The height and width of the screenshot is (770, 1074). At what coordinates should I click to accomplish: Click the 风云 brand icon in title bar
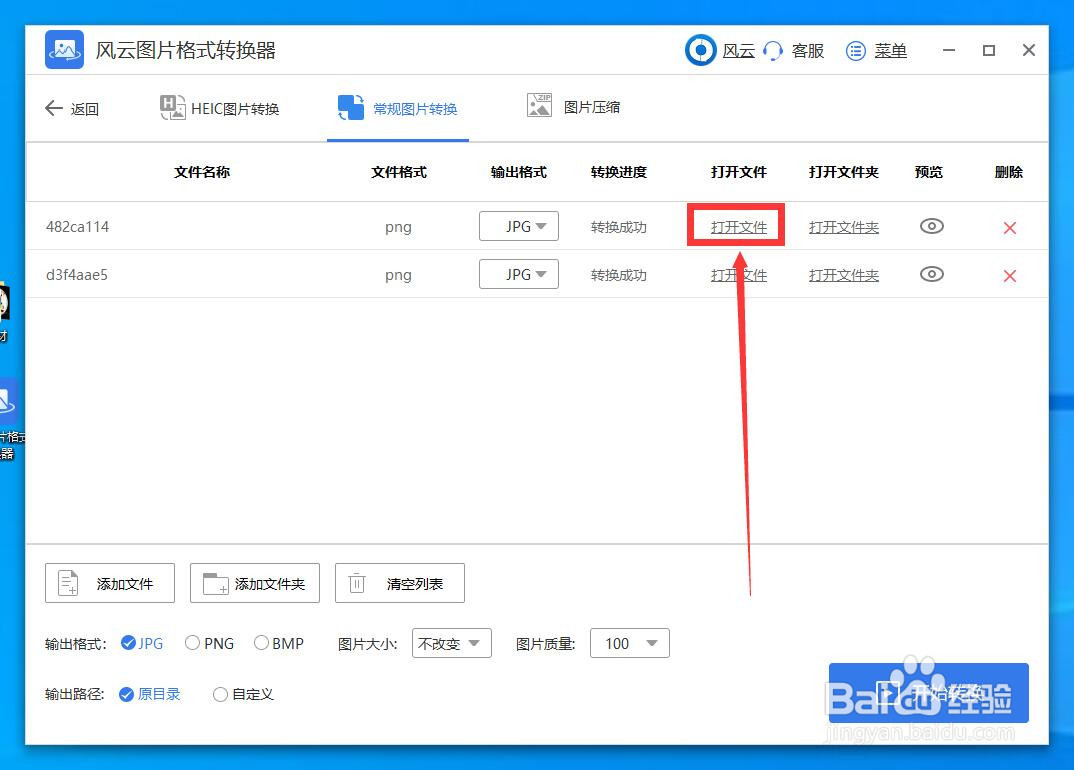click(x=700, y=51)
